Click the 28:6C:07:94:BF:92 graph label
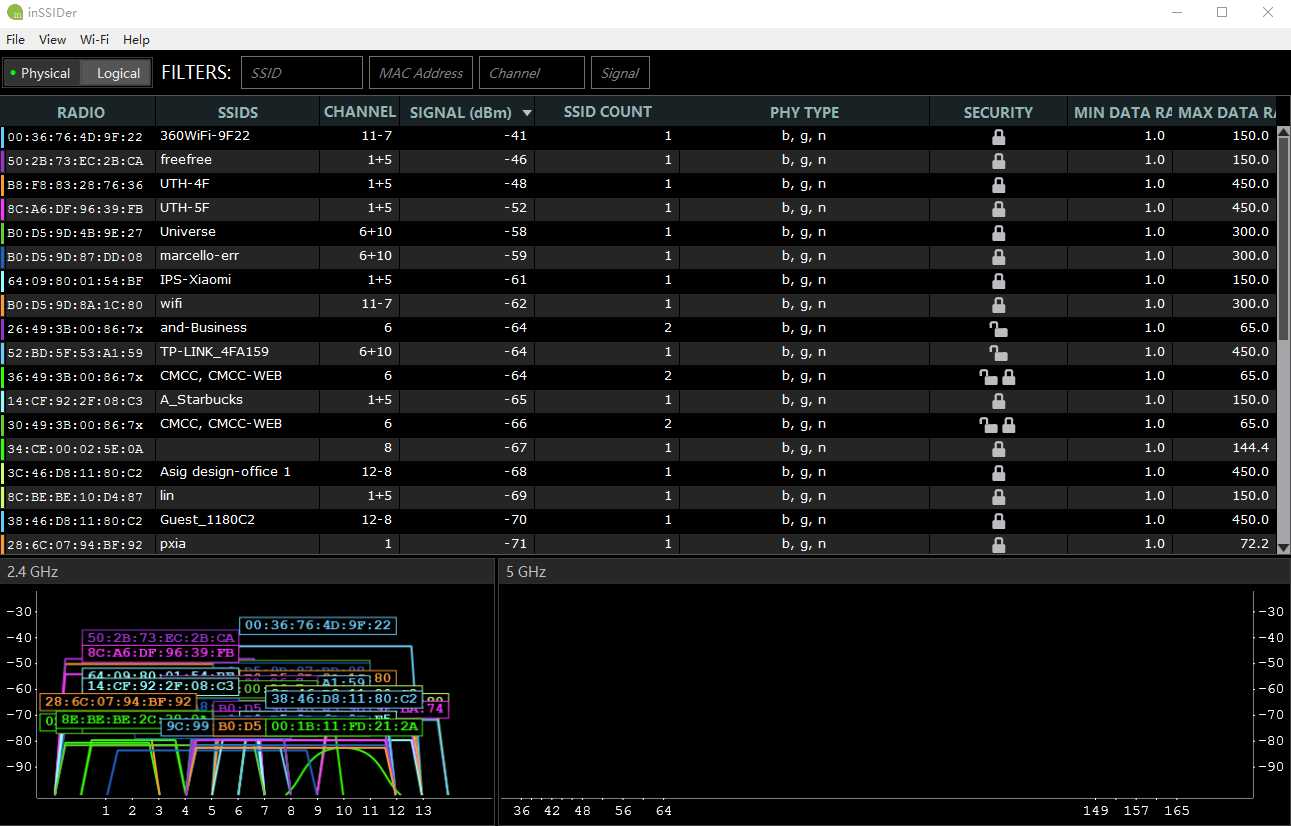This screenshot has width=1291, height=826. coord(118,702)
